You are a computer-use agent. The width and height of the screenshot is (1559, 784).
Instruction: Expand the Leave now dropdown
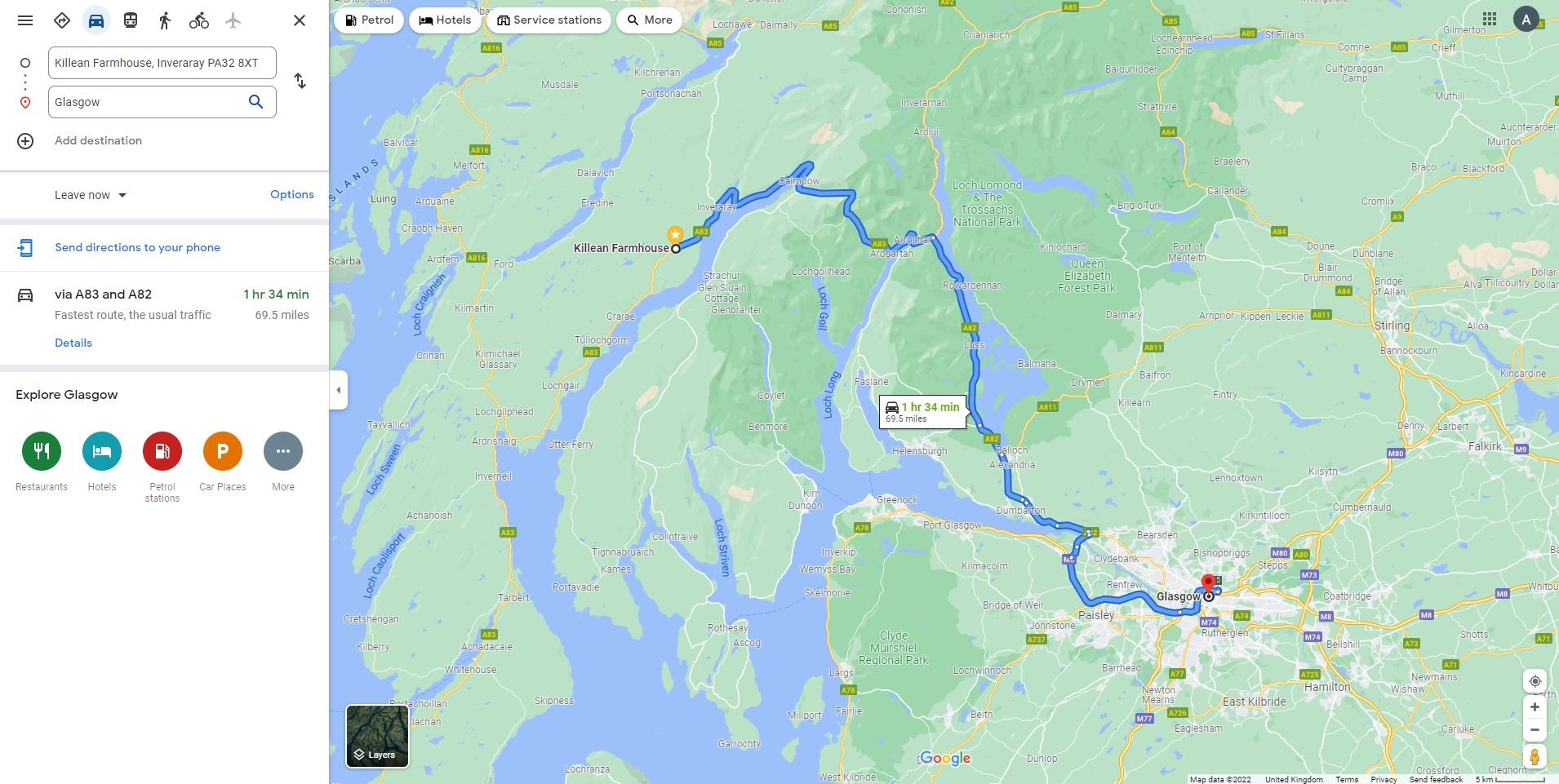coord(91,195)
